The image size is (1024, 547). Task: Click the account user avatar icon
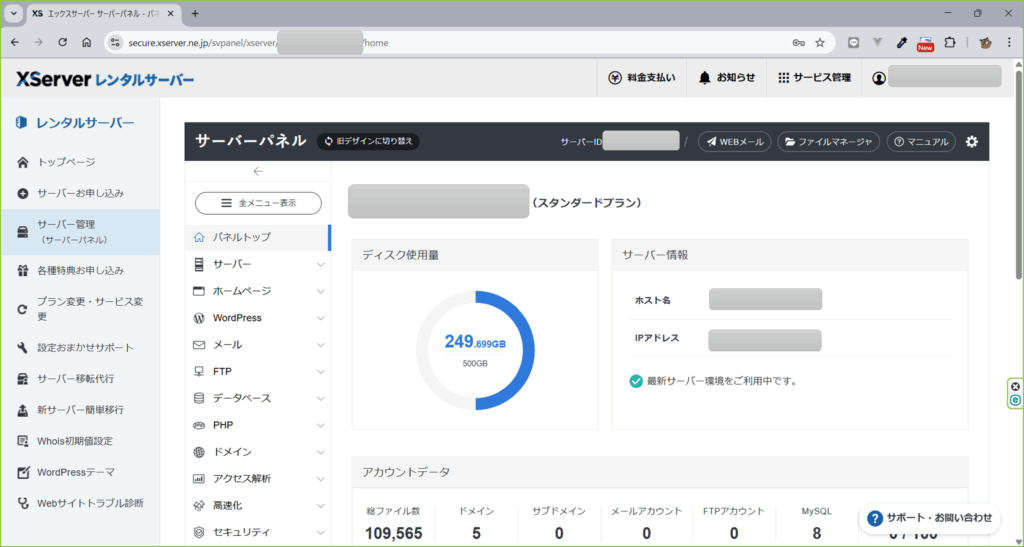pos(879,78)
